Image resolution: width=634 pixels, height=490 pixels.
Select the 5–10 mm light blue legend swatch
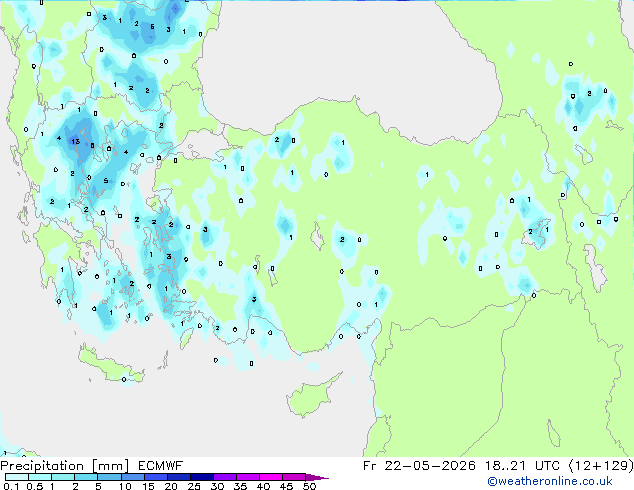click(109, 477)
